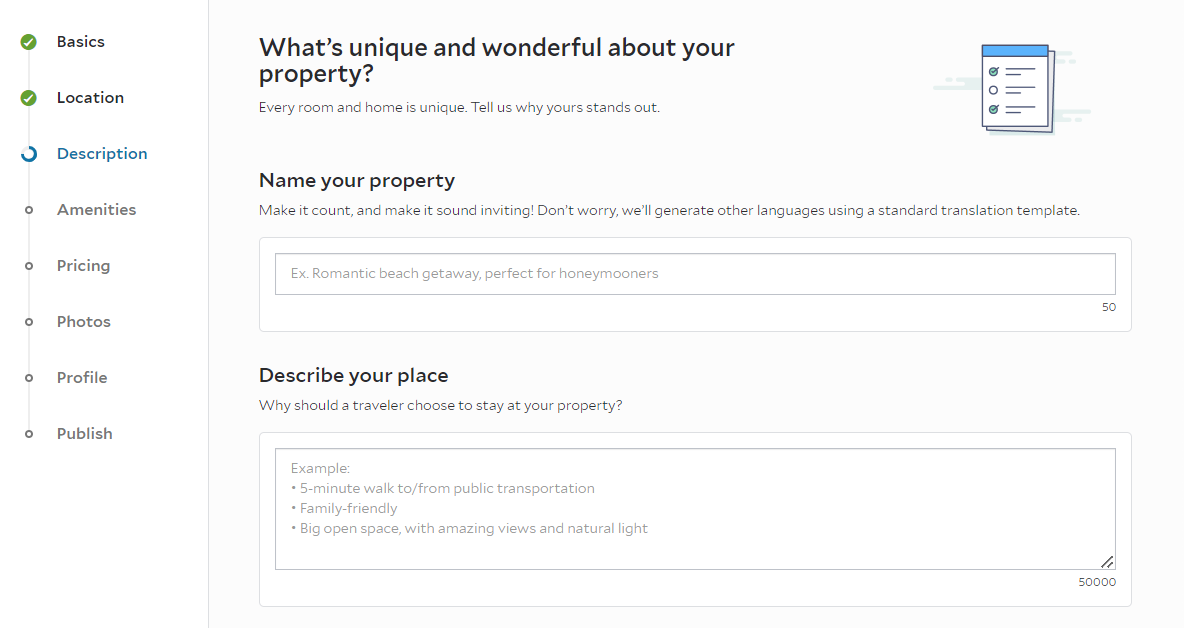Screen dimensions: 1184x628
Task: Click the checklist notepad illustration
Action: [1015, 88]
